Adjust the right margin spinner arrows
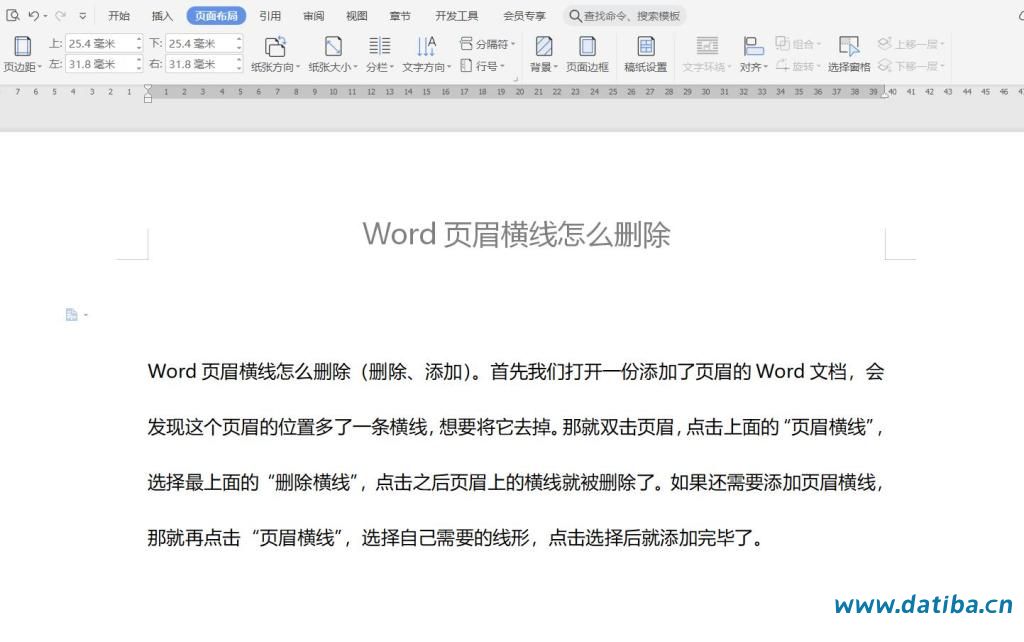This screenshot has width=1024, height=642. coord(239,64)
